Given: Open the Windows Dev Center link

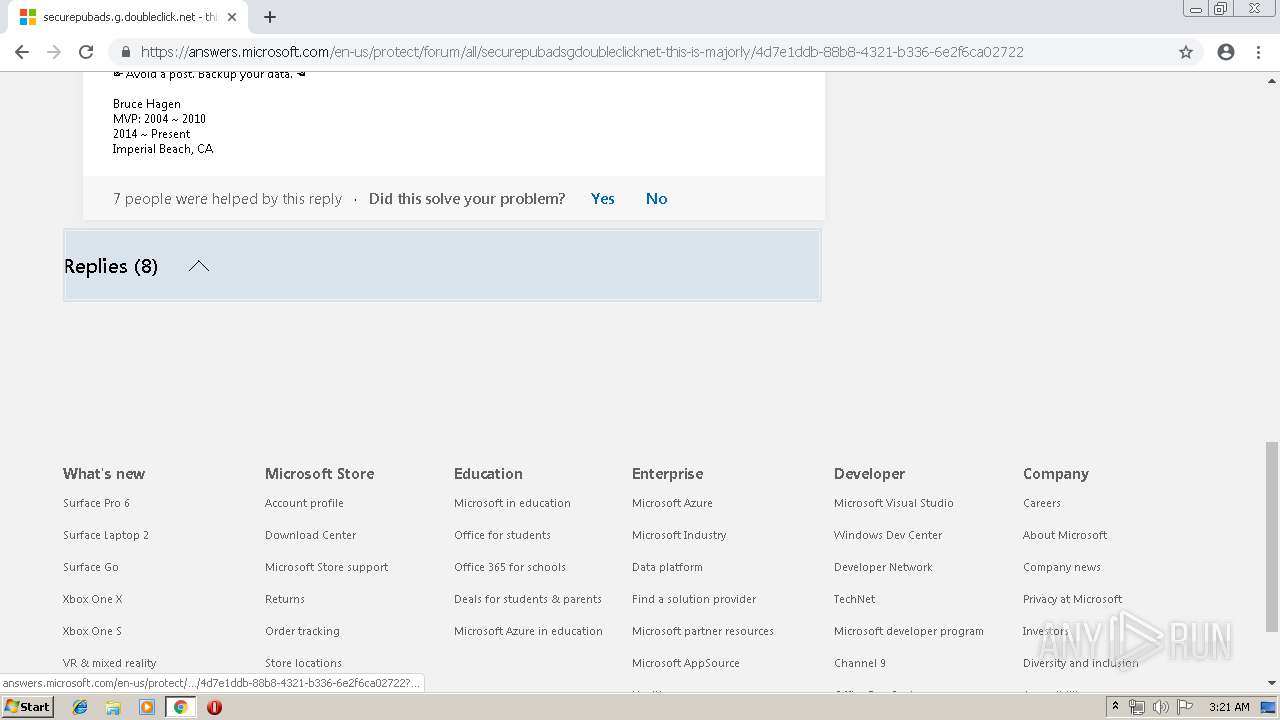Looking at the screenshot, I should 888,535.
